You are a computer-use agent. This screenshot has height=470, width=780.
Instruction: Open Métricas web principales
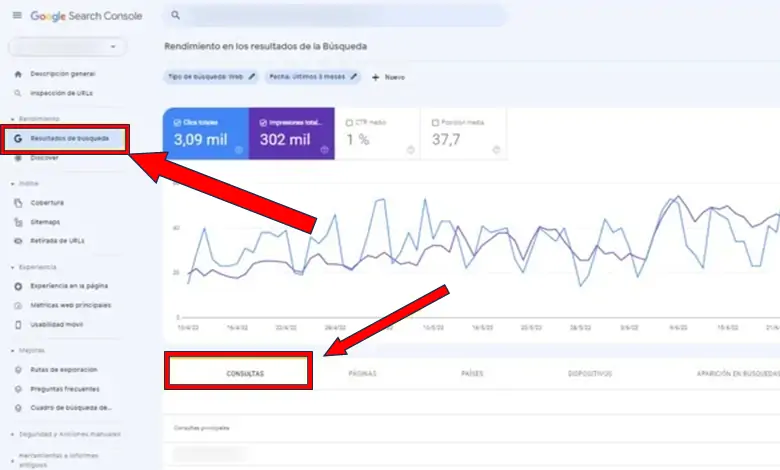tap(71, 305)
